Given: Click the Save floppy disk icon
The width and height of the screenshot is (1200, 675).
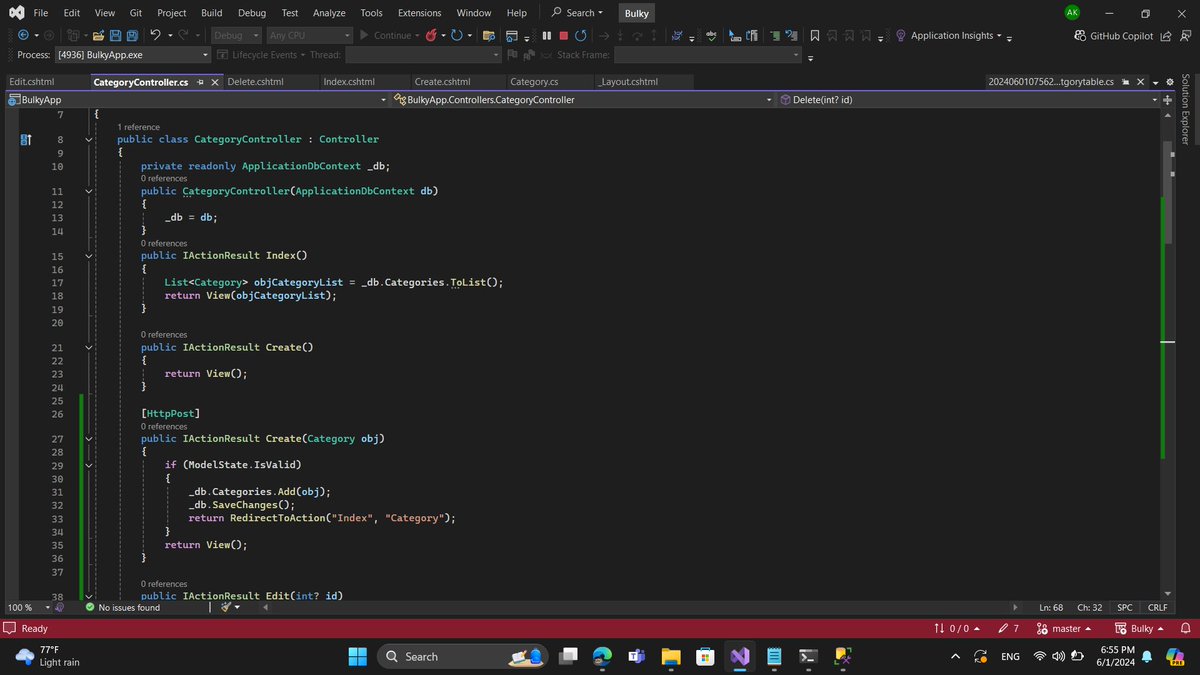Looking at the screenshot, I should click(x=116, y=35).
